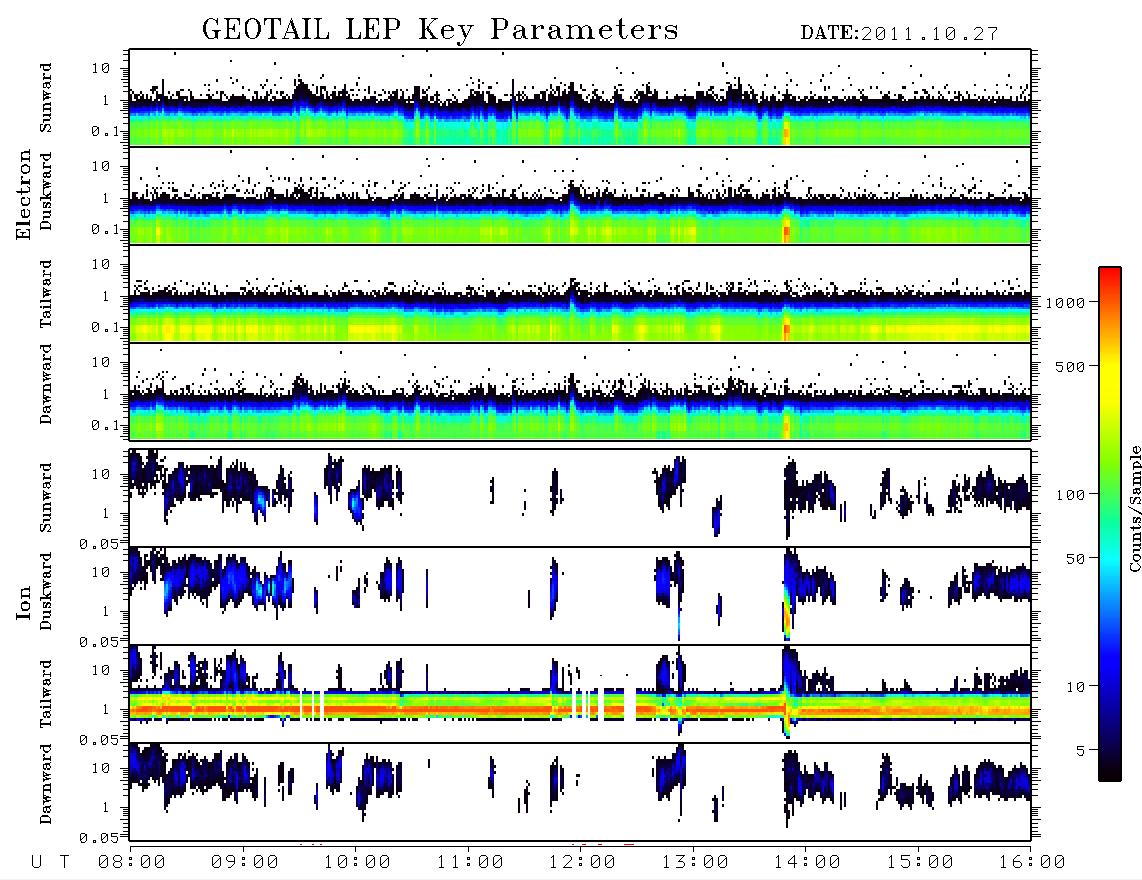Click the 09:00 time axis label

[244, 862]
